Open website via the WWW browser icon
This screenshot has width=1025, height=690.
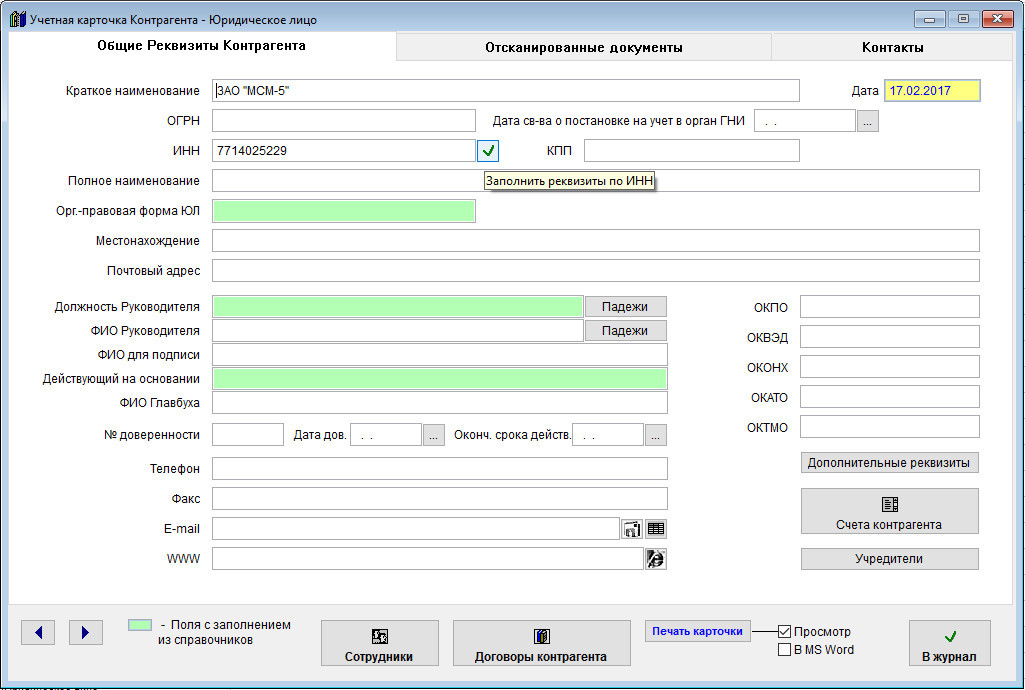[656, 559]
